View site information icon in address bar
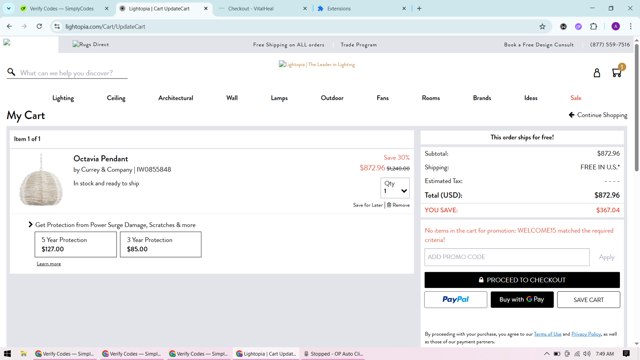Screen dimensions: 640x360 click(57, 27)
